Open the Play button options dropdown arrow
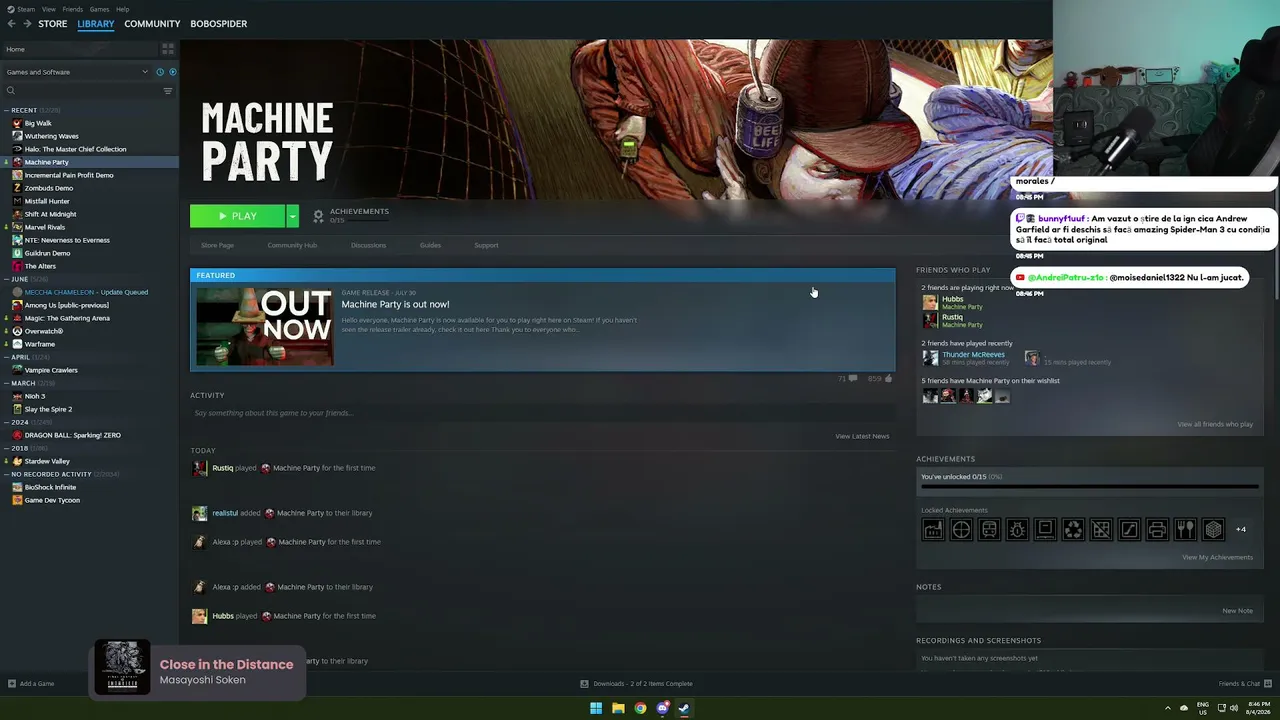 point(292,216)
